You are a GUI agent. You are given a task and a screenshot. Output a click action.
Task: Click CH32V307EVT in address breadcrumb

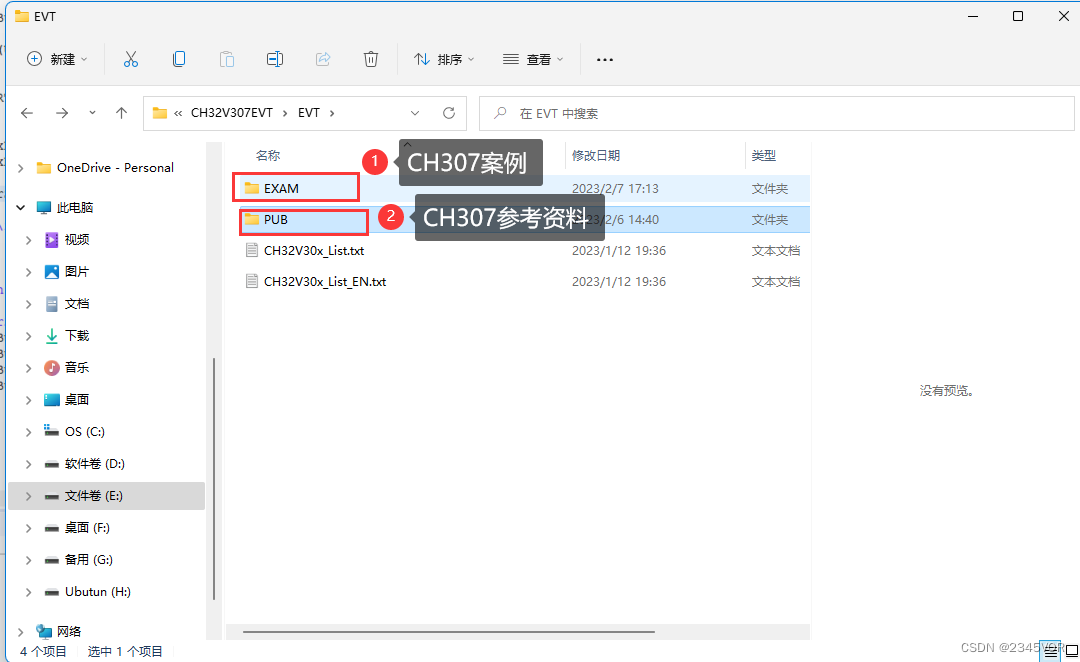click(231, 113)
